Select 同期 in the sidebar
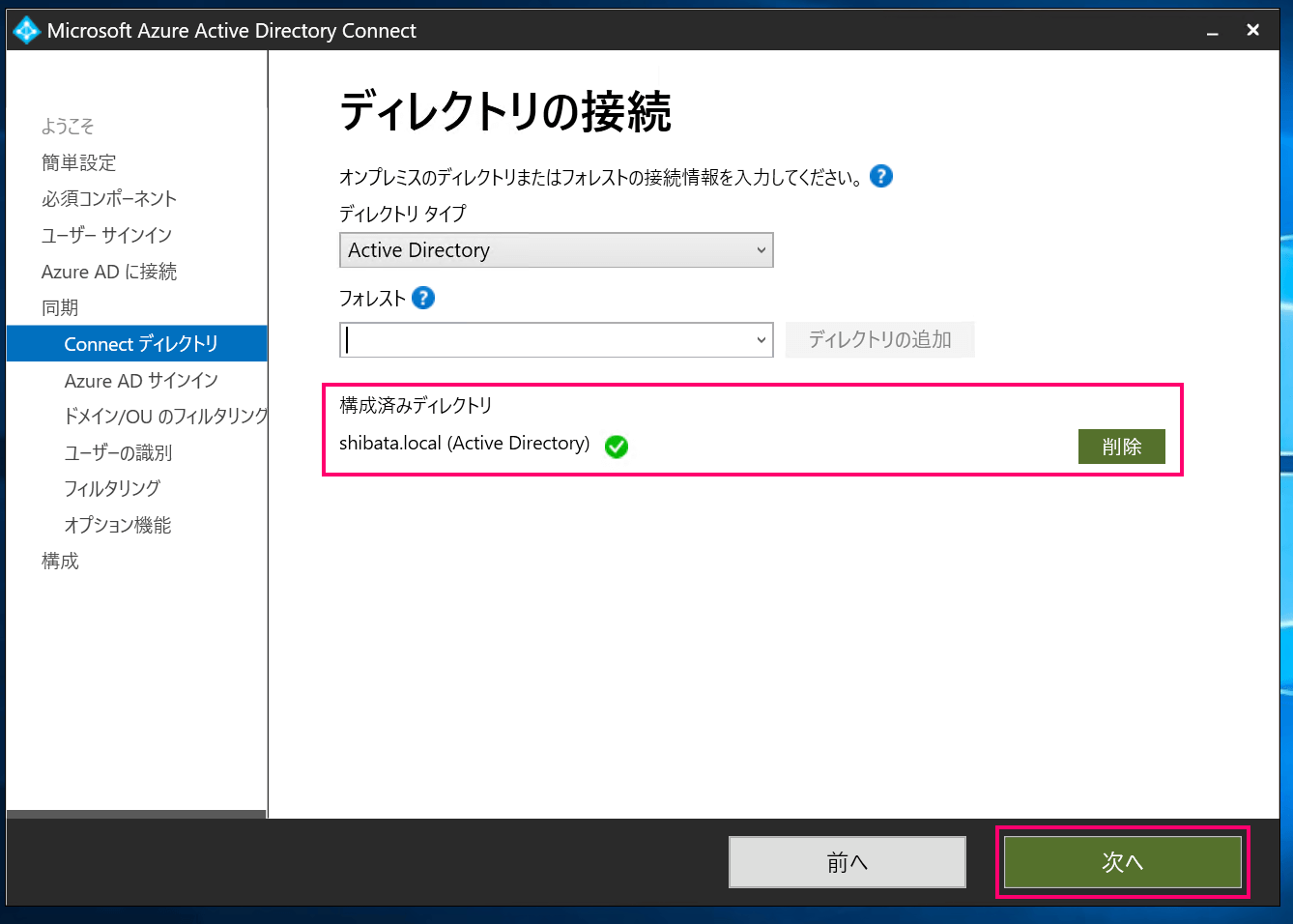 click(x=60, y=307)
